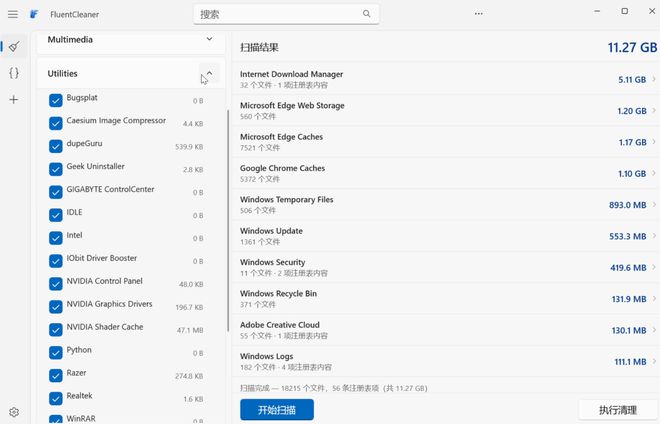Viewport: 660px width, 424px height.
Task: Expand Windows Update result chevron
Action: pyautogui.click(x=654, y=236)
